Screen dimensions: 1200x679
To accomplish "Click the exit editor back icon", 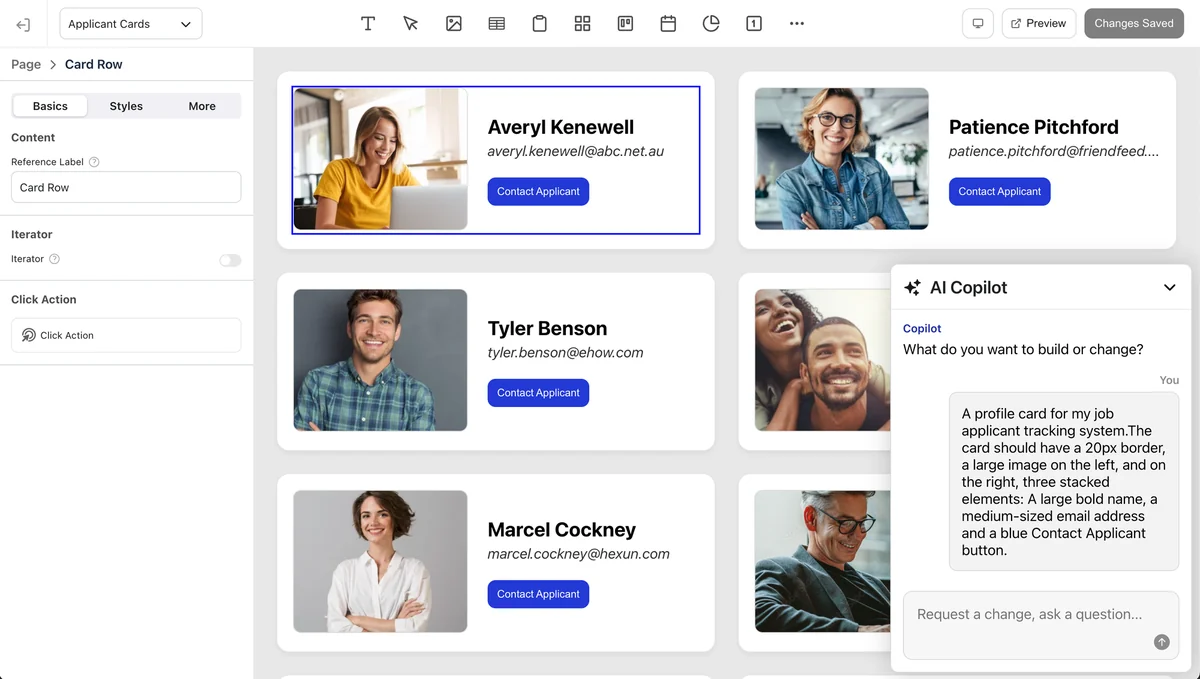I will coord(23,24).
